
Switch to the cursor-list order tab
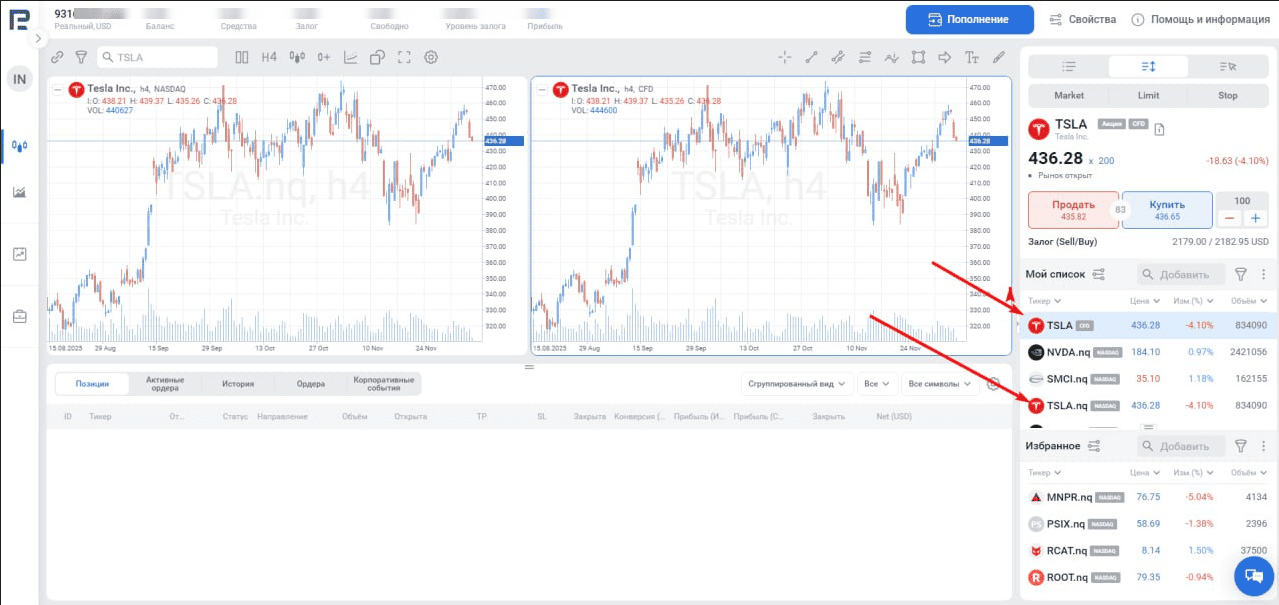pyautogui.click(x=1228, y=66)
